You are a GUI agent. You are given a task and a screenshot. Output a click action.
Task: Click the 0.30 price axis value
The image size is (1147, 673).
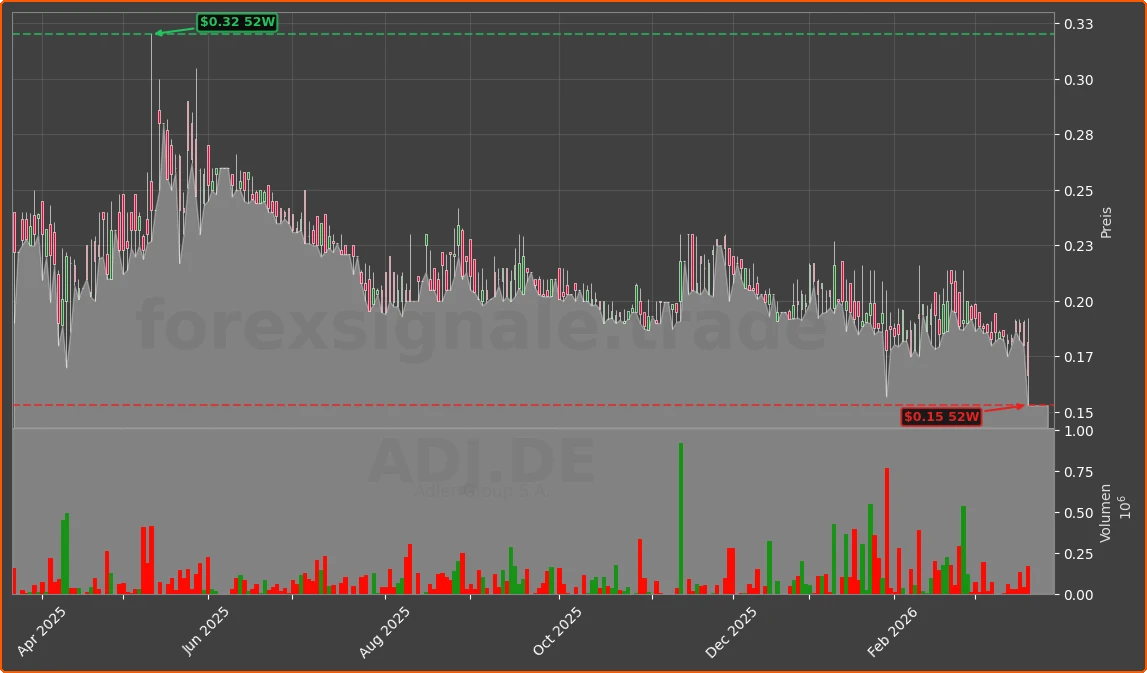pyautogui.click(x=1079, y=80)
